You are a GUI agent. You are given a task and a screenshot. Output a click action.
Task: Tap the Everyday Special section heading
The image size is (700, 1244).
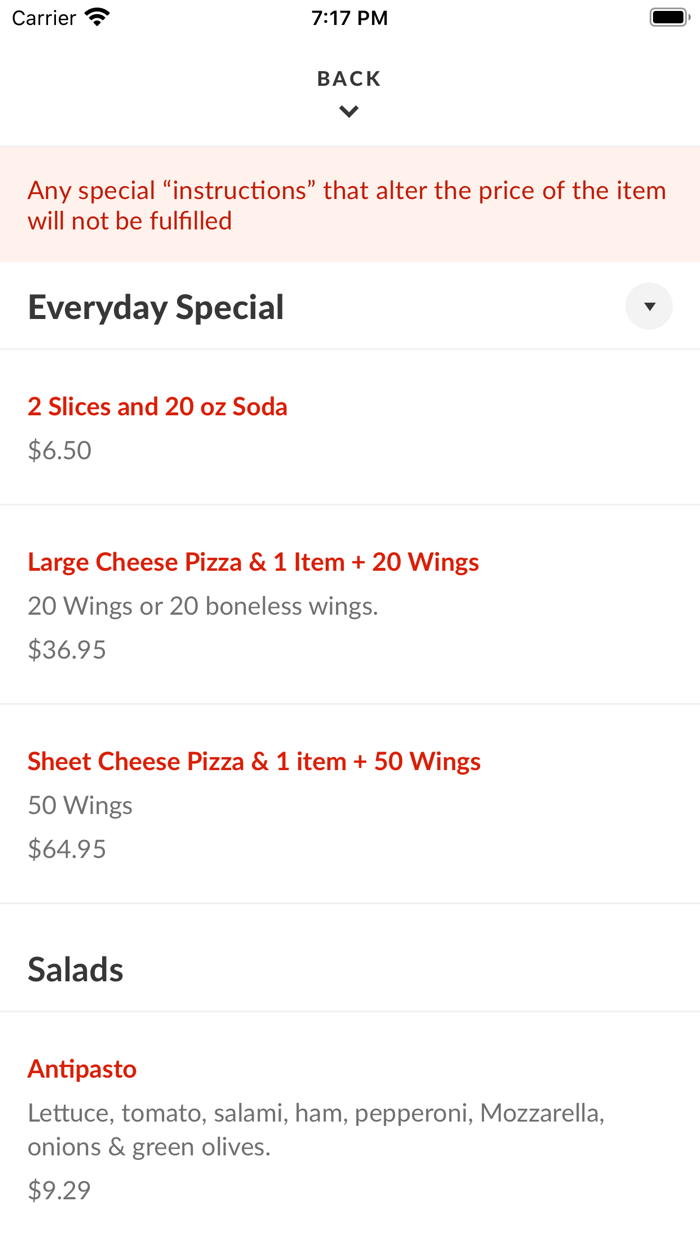click(x=156, y=307)
